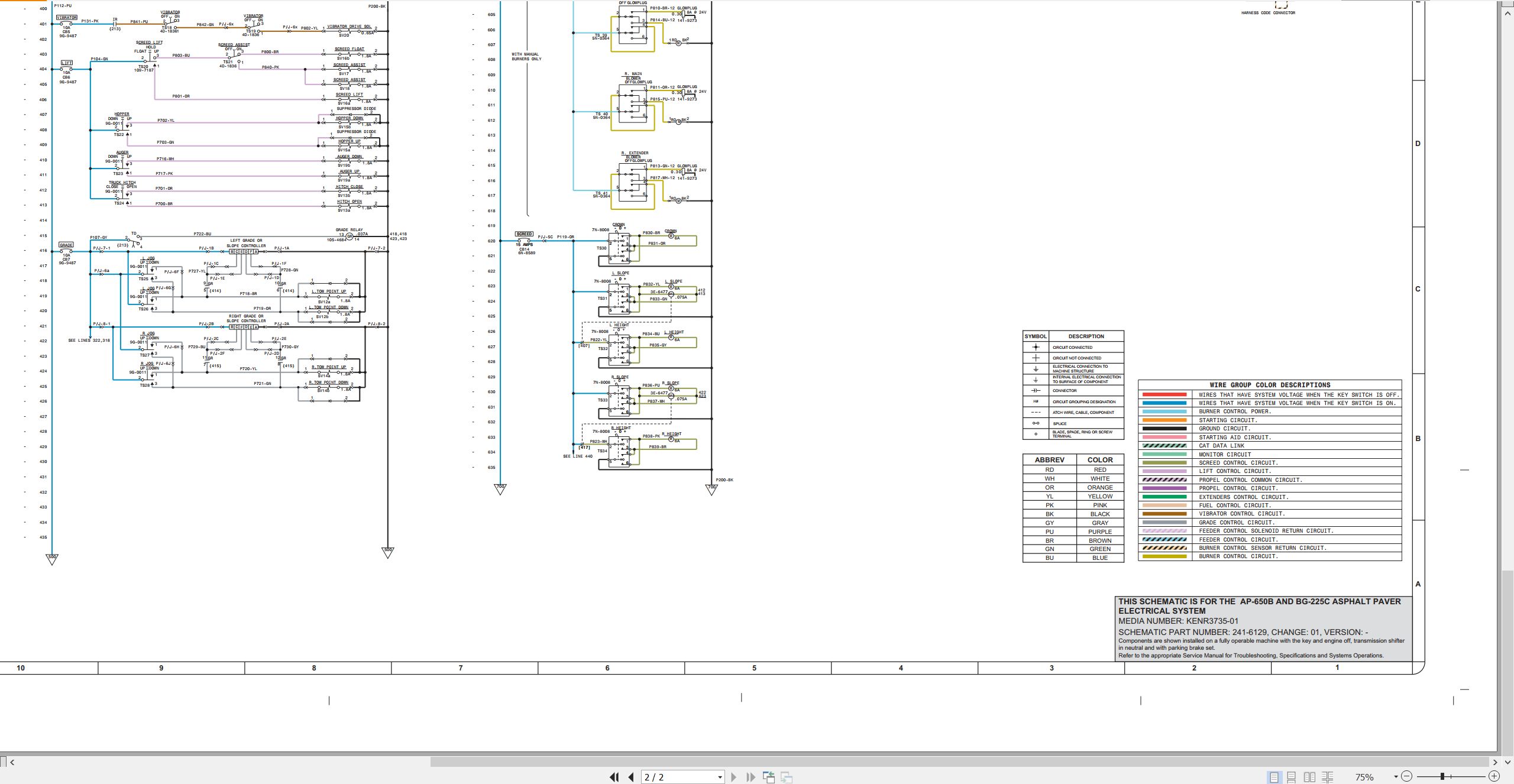
Task: Open the page number dropdown arrow
Action: click(x=720, y=777)
